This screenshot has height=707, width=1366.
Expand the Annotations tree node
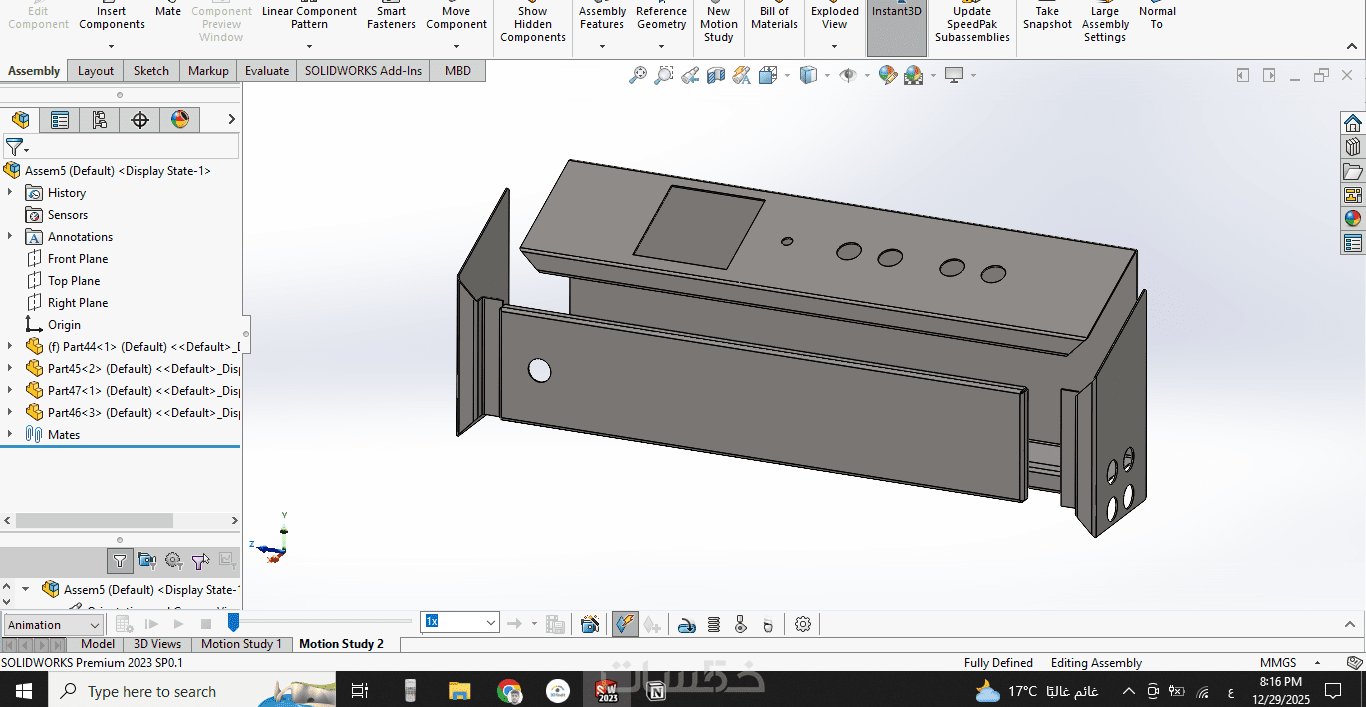click(x=10, y=237)
